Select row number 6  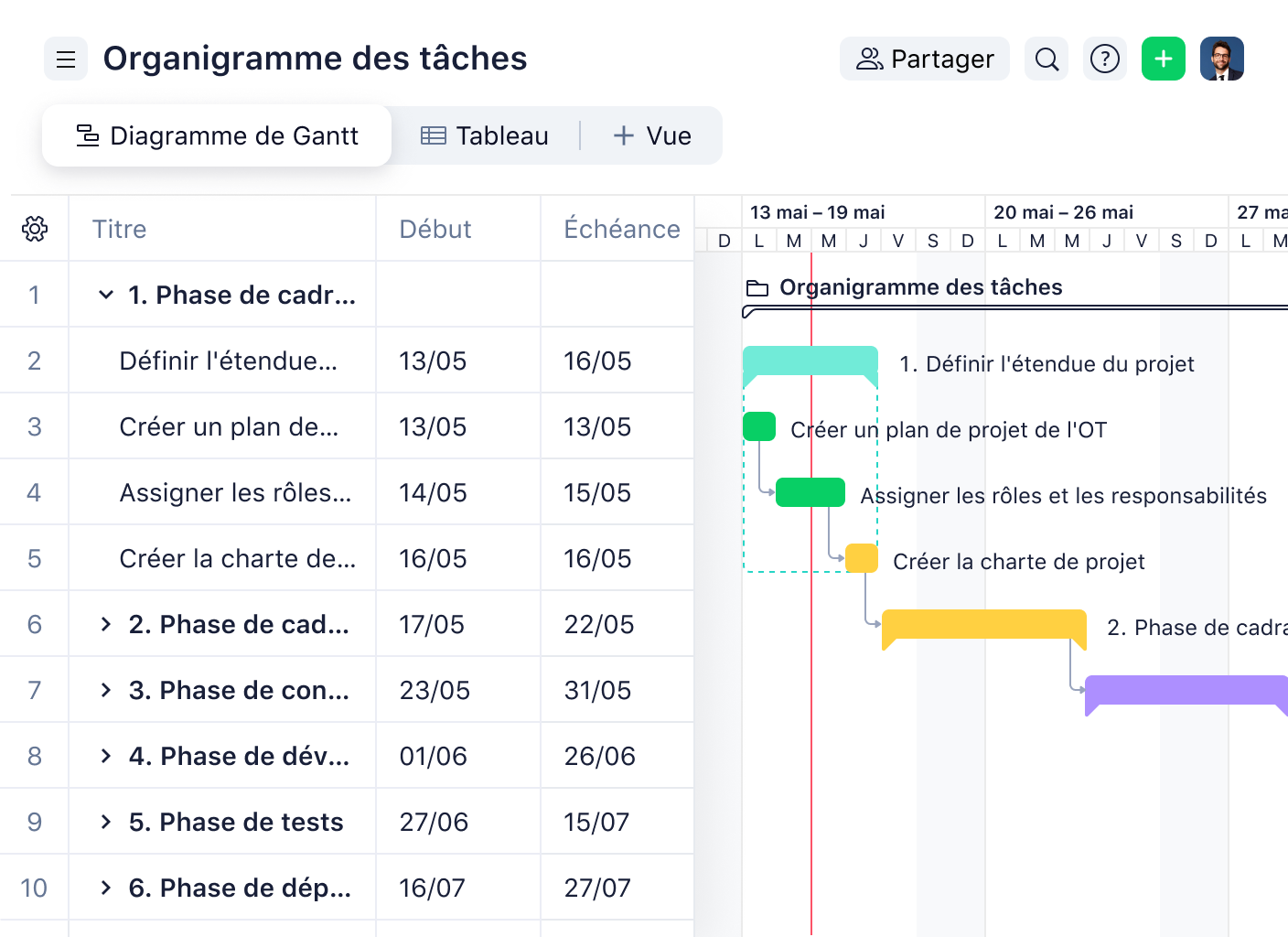(34, 625)
